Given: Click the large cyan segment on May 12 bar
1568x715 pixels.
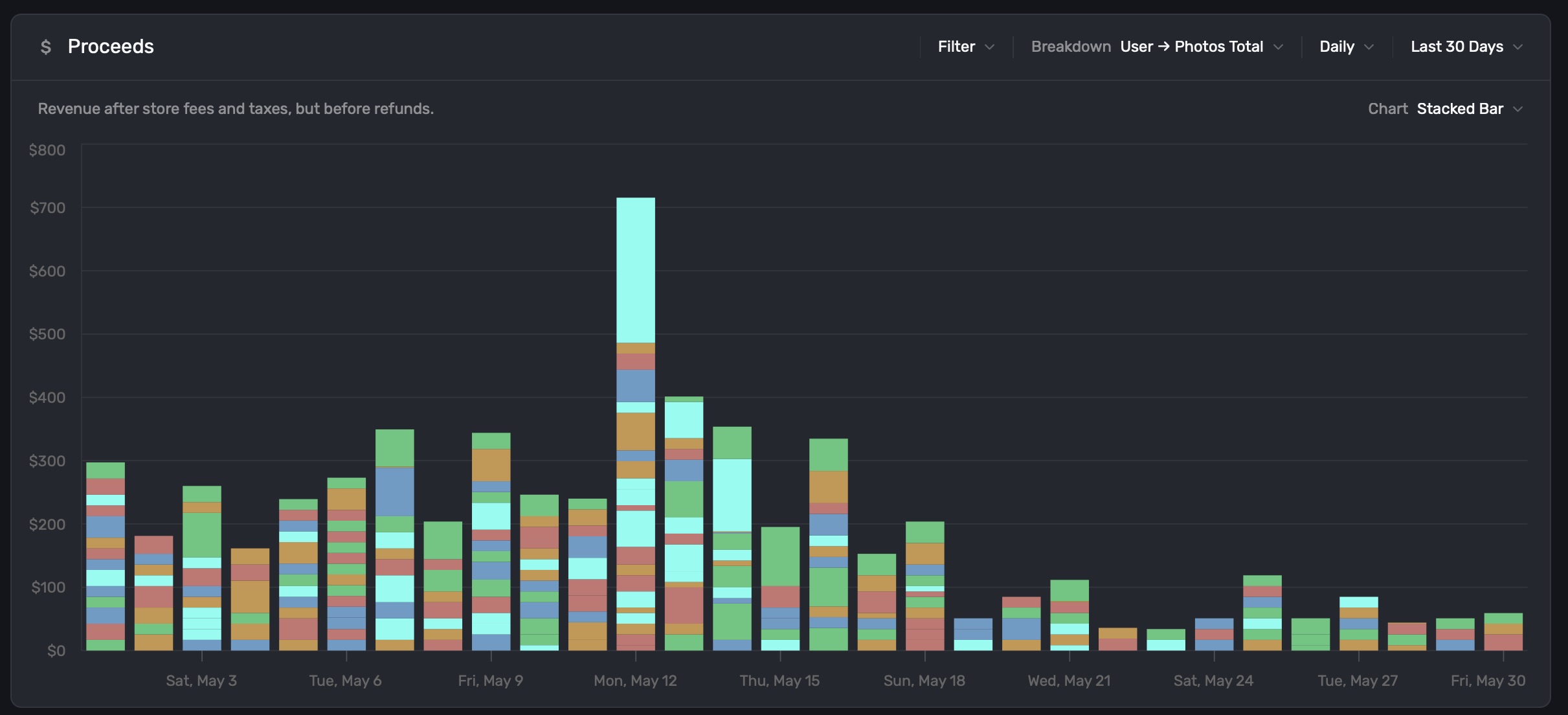Looking at the screenshot, I should tap(635, 270).
